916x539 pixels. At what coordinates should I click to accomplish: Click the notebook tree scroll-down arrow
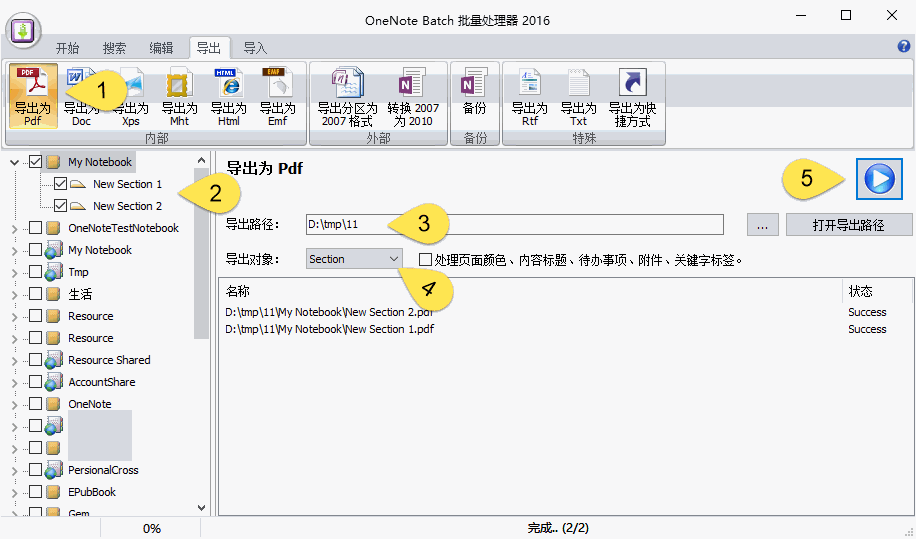pyautogui.click(x=202, y=507)
